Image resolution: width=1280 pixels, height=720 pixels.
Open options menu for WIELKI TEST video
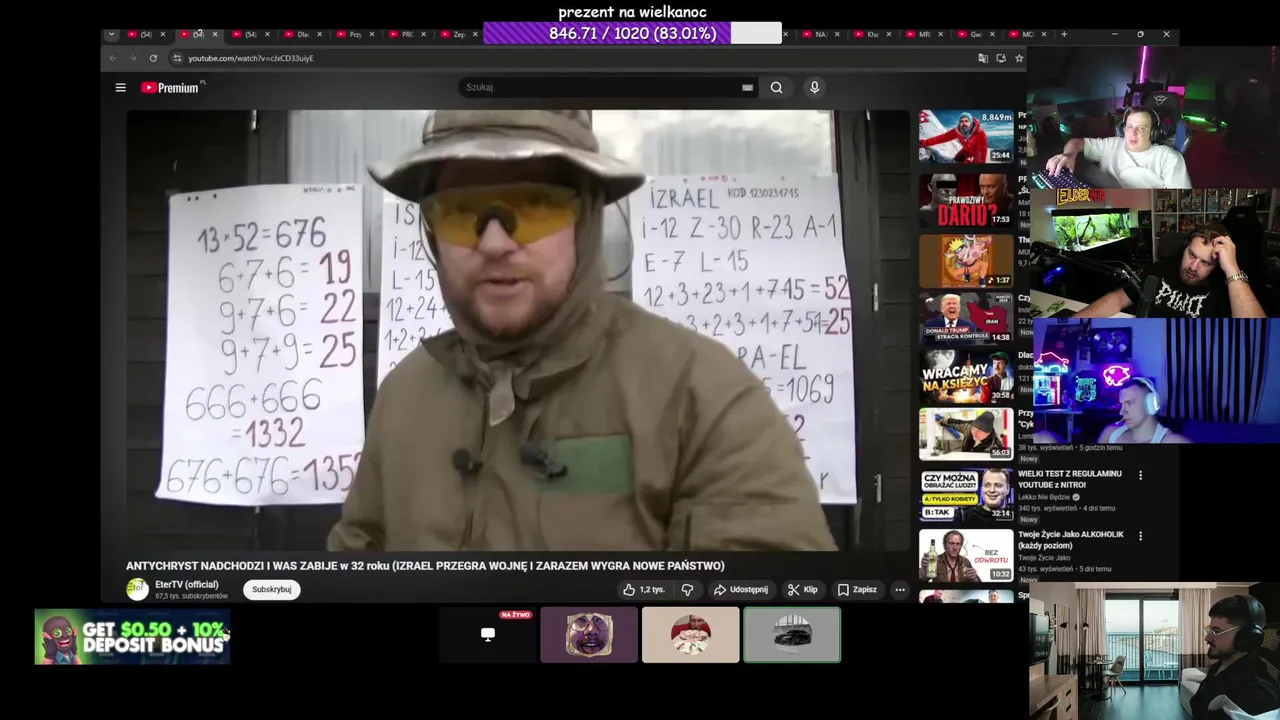click(1140, 475)
